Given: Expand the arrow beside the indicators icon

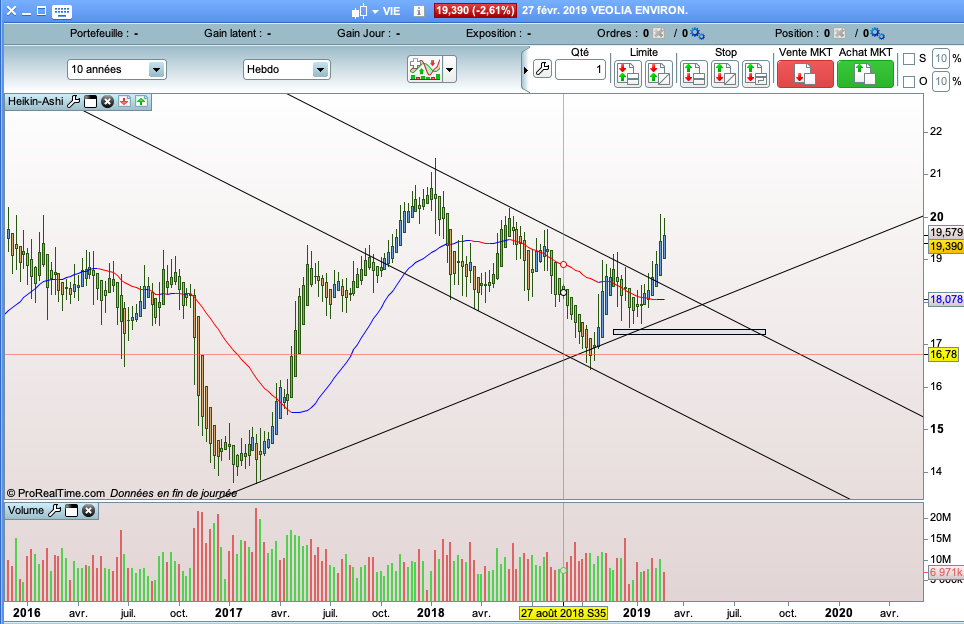Looking at the screenshot, I should (449, 69).
